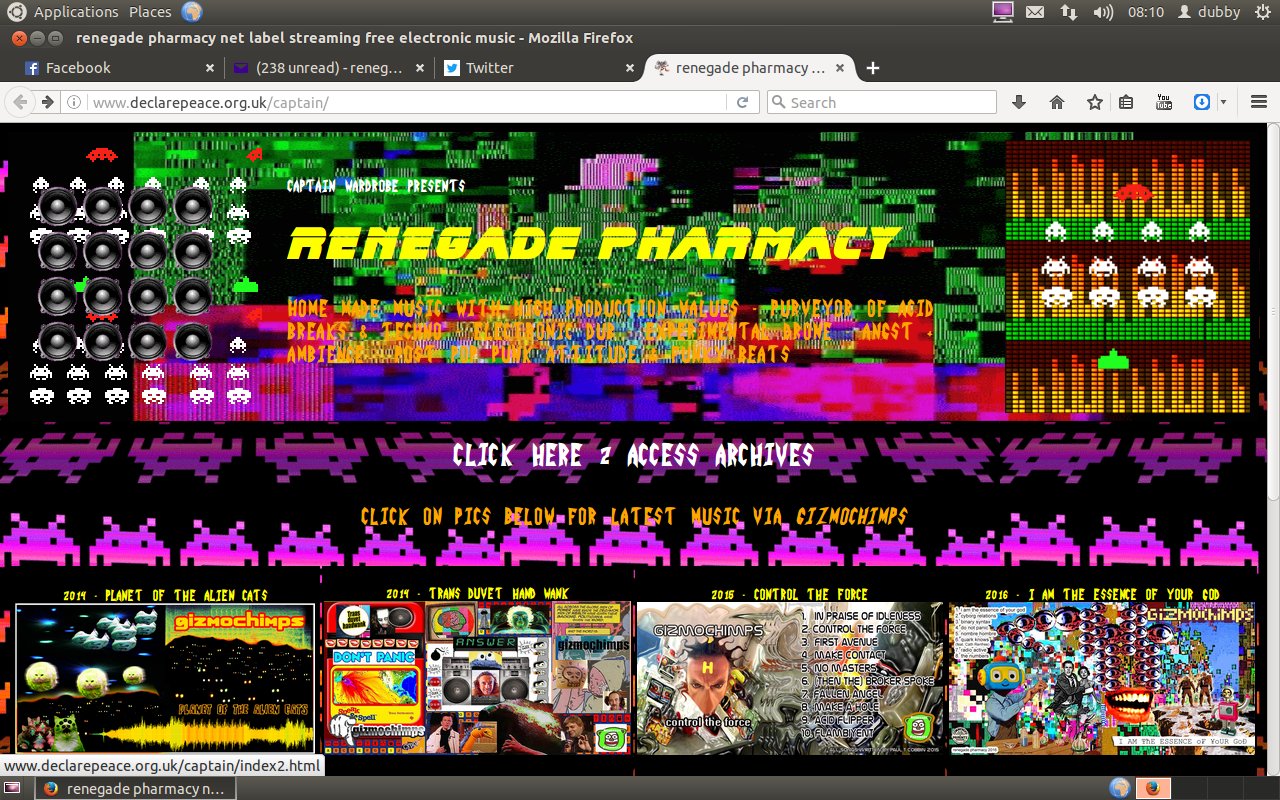Viewport: 1280px width, 800px height.
Task: Click the RENEGADE PHARMACY banner title
Action: pyautogui.click(x=594, y=243)
